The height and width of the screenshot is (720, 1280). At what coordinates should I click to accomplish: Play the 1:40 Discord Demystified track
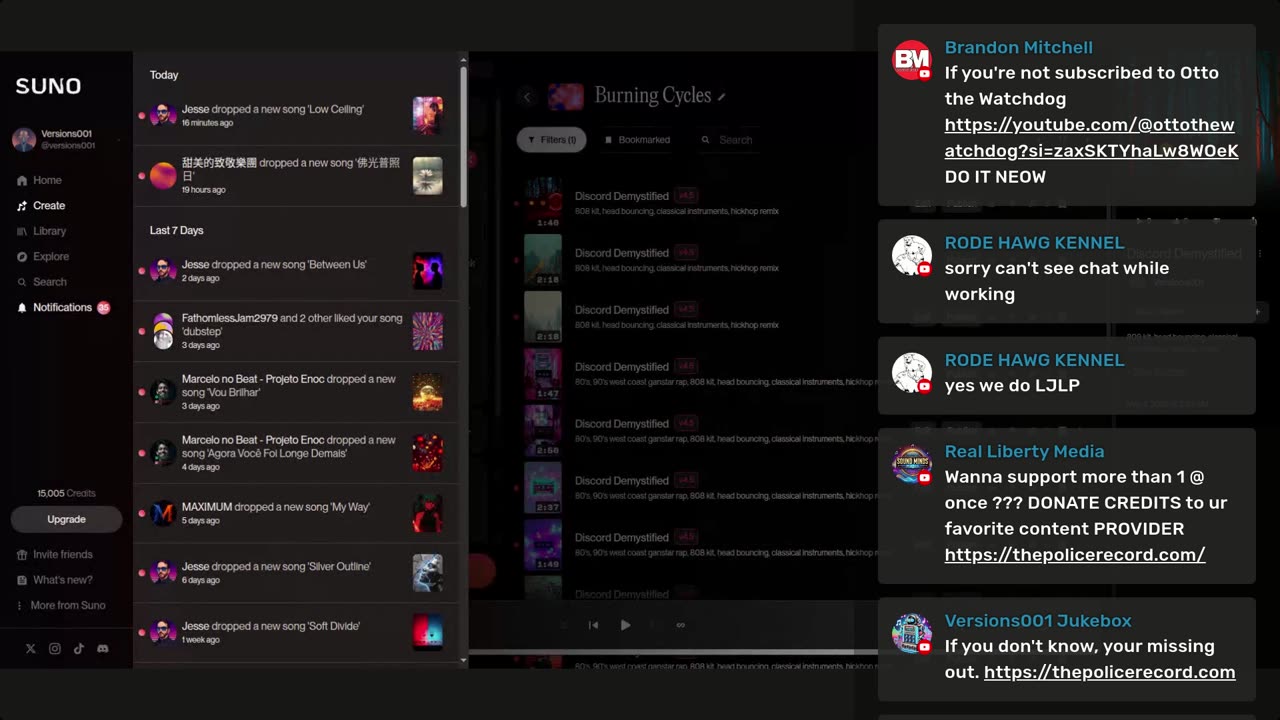pyautogui.click(x=543, y=203)
